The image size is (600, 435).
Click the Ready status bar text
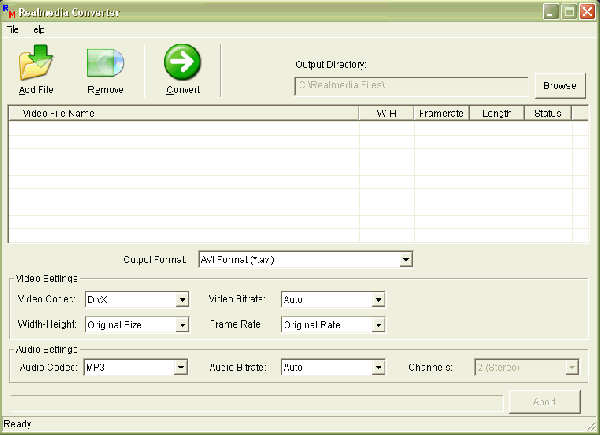[18, 424]
